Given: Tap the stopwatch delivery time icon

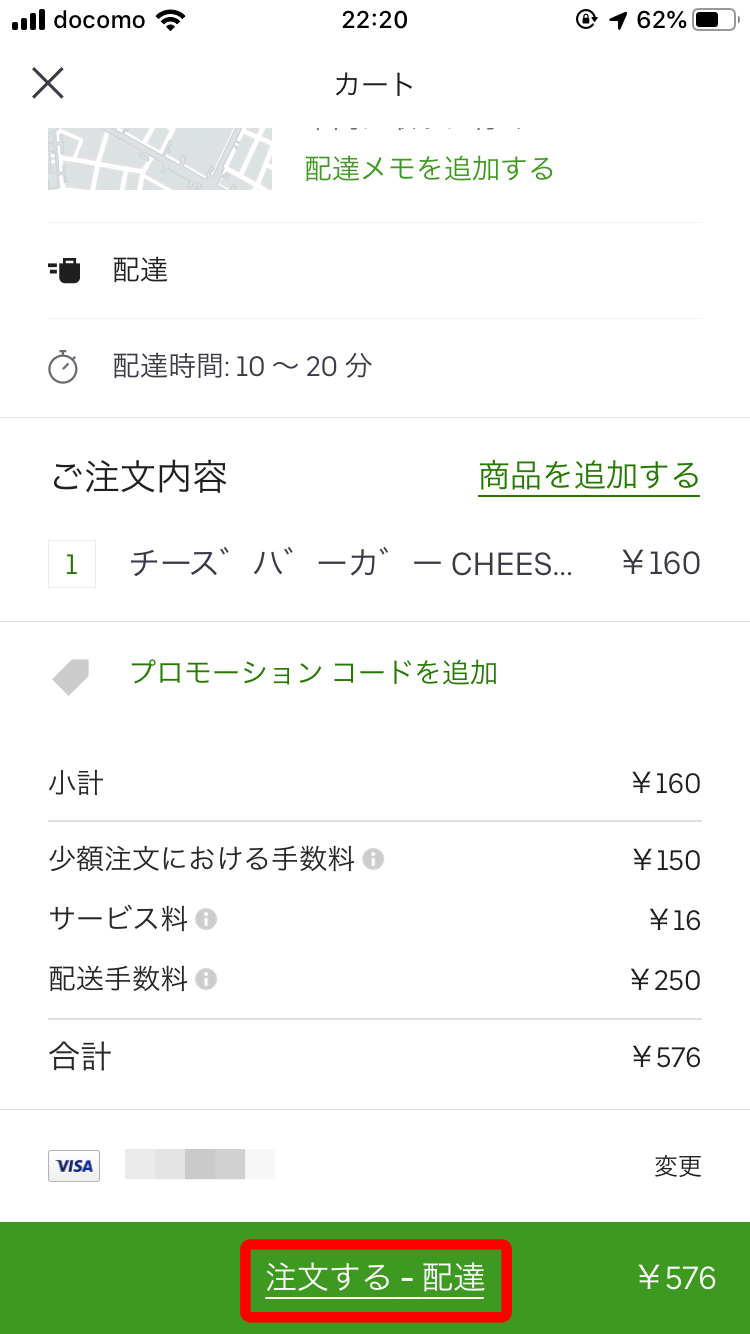Looking at the screenshot, I should coord(63,367).
